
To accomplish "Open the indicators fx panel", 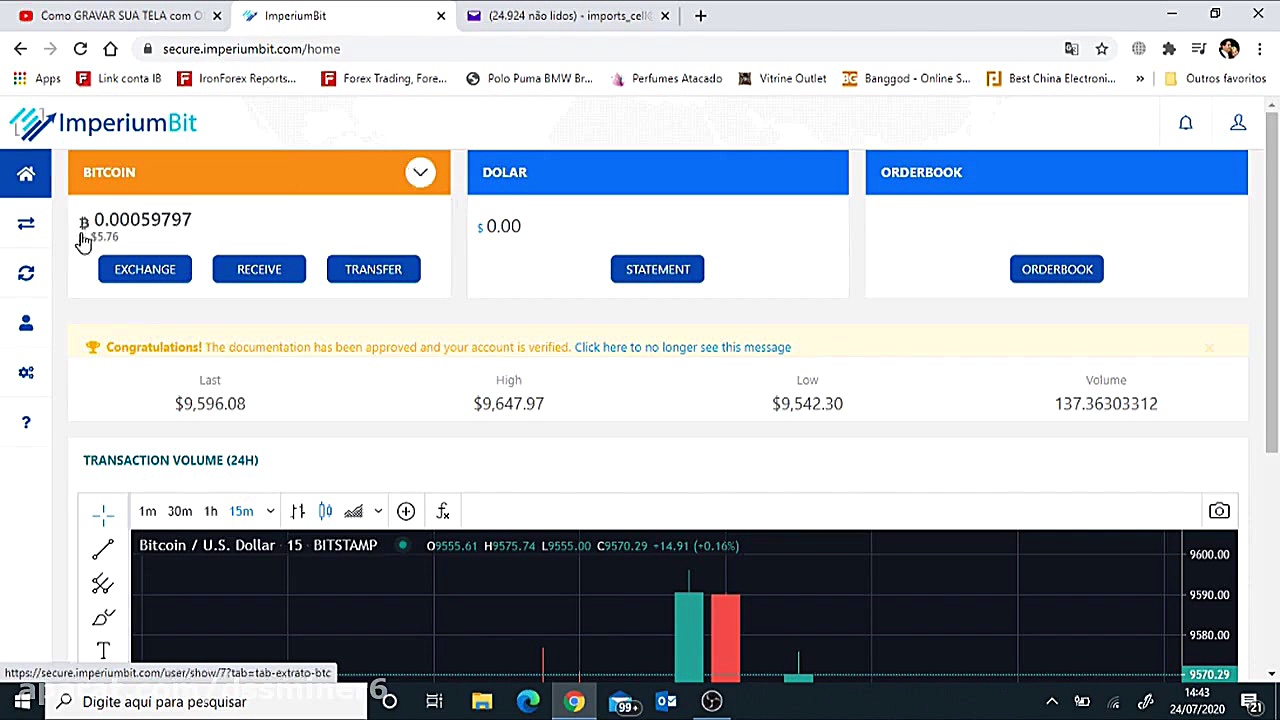I will [443, 511].
